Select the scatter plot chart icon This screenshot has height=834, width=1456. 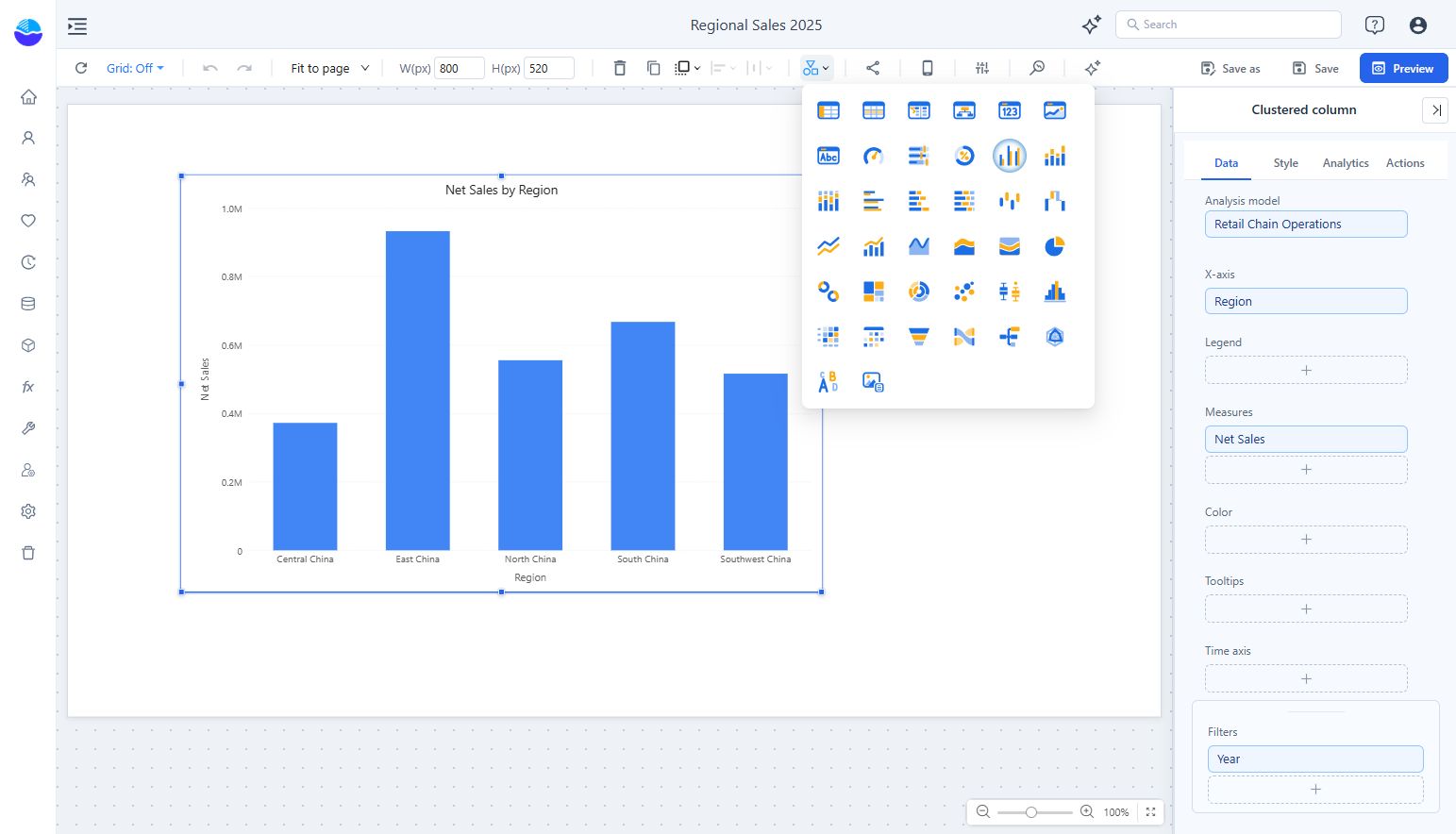click(x=964, y=292)
